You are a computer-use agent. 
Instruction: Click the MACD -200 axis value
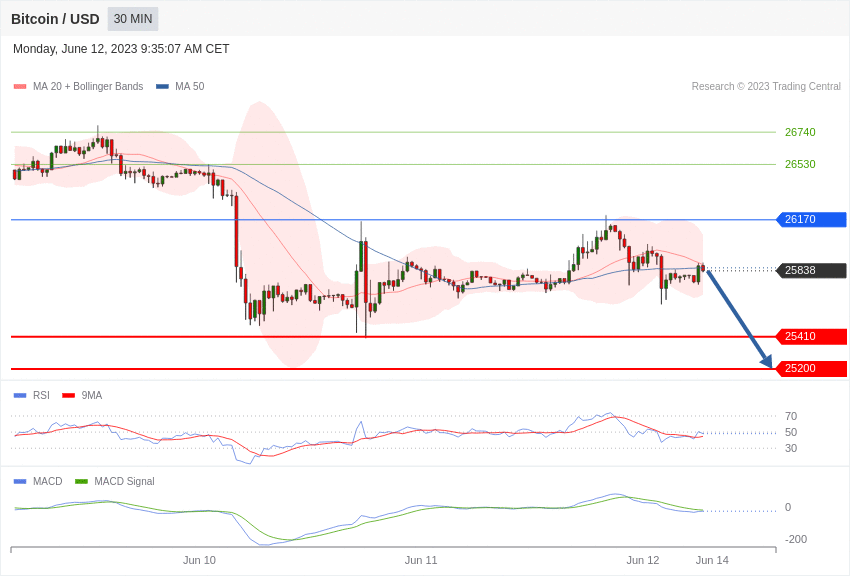(796, 539)
